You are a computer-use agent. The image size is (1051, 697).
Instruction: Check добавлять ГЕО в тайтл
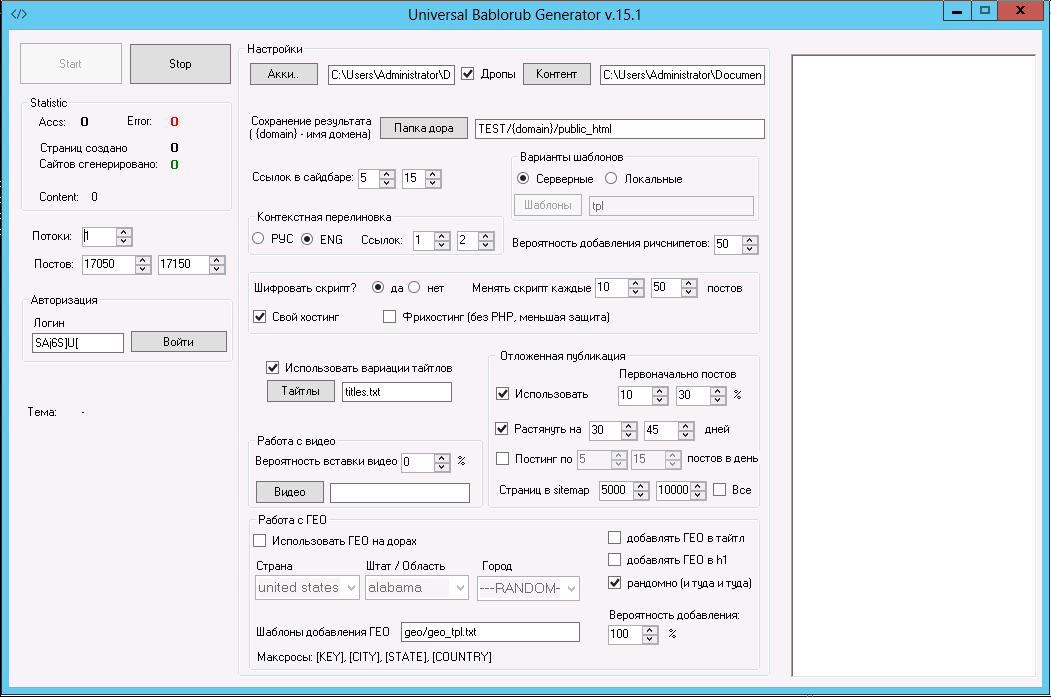[614, 537]
